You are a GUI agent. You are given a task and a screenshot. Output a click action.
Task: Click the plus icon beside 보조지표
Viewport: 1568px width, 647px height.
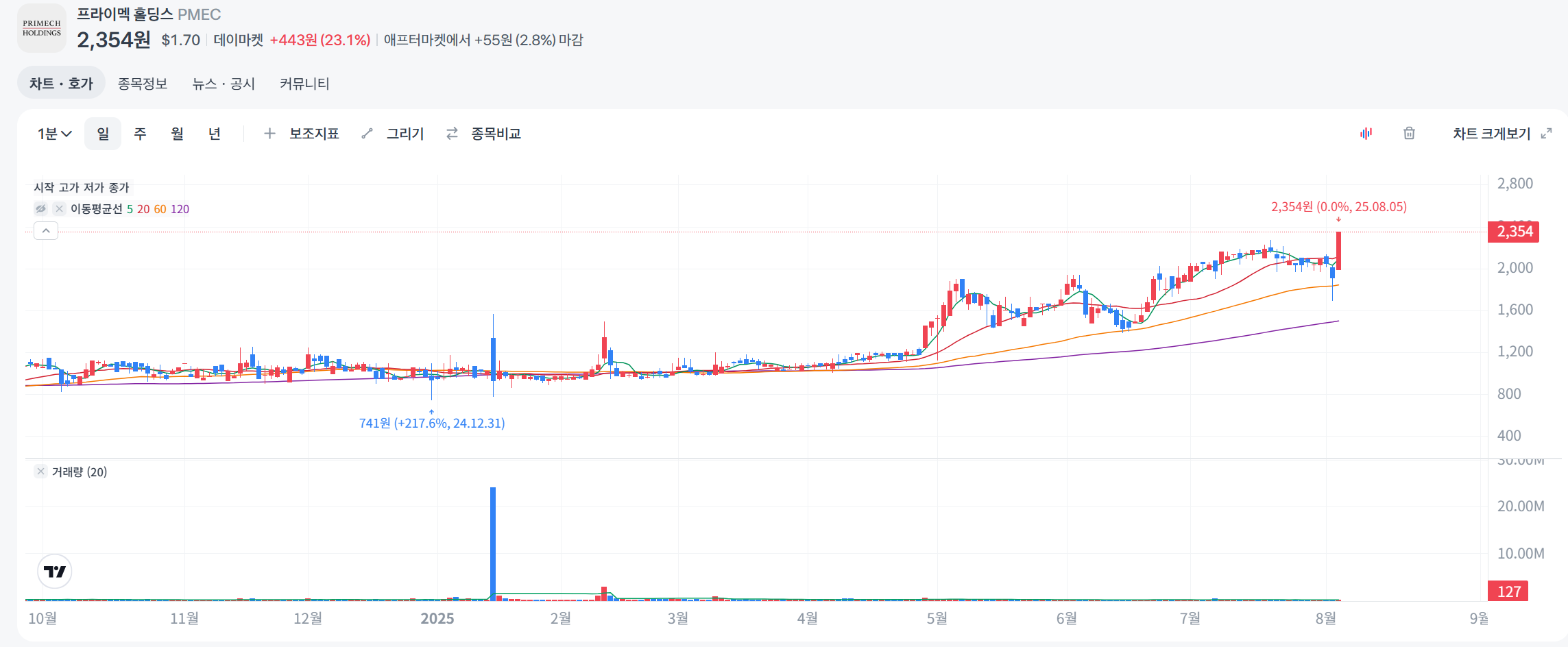[270, 134]
